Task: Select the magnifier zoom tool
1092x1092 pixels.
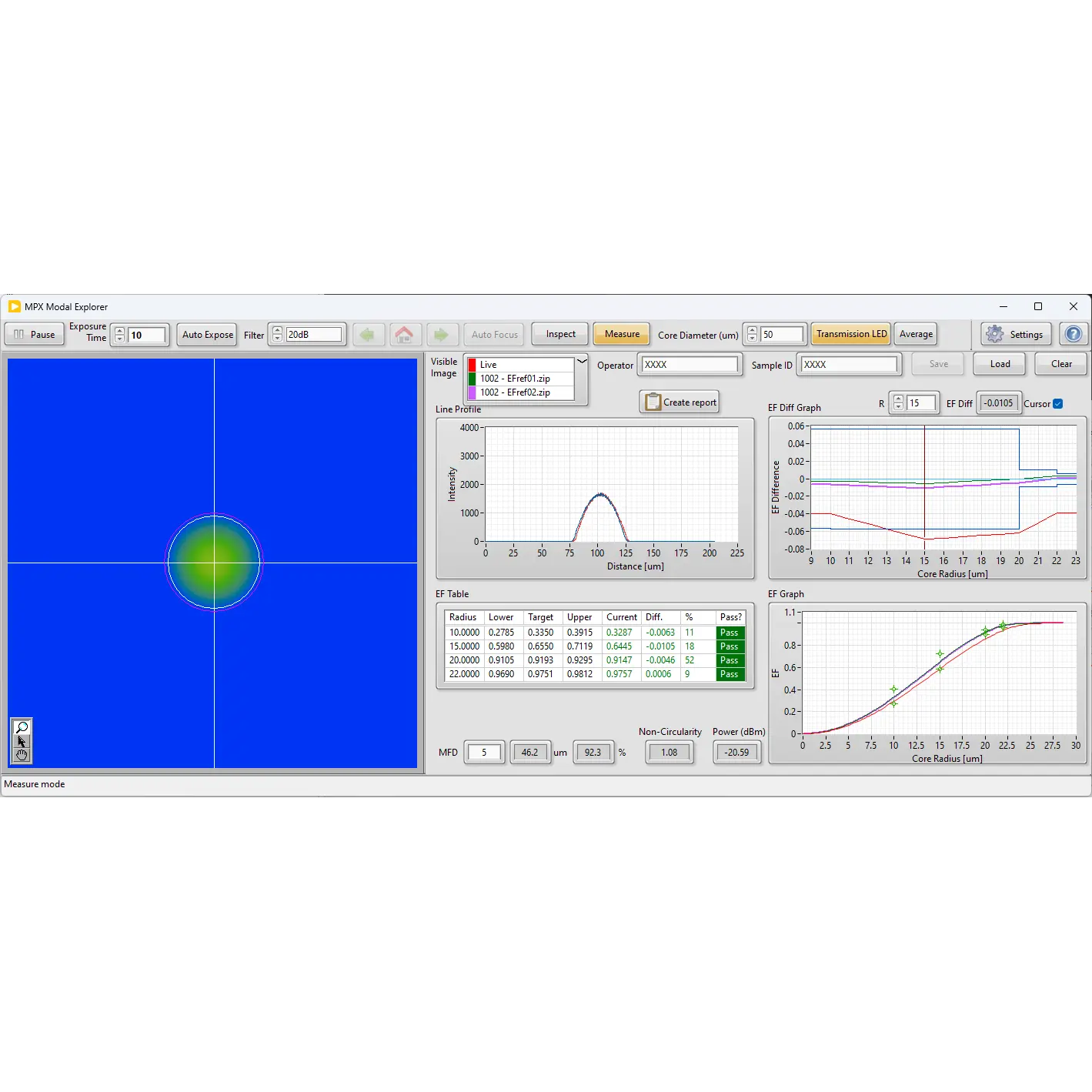Action: pyautogui.click(x=22, y=727)
